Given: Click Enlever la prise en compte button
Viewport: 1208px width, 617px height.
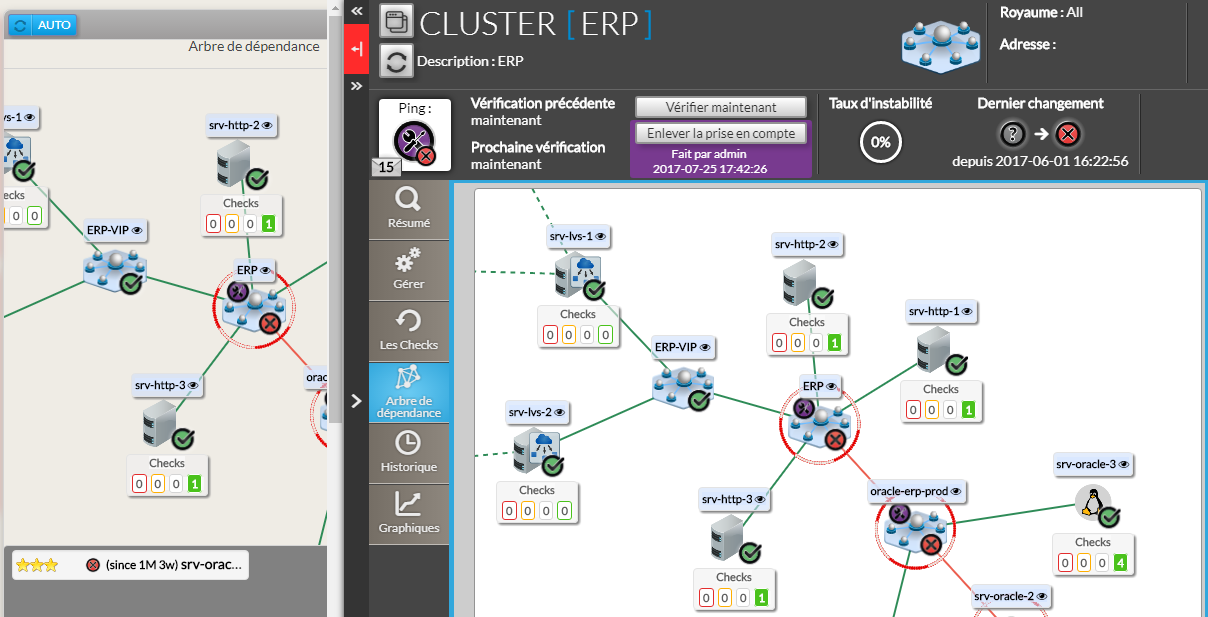Looking at the screenshot, I should 720,133.
